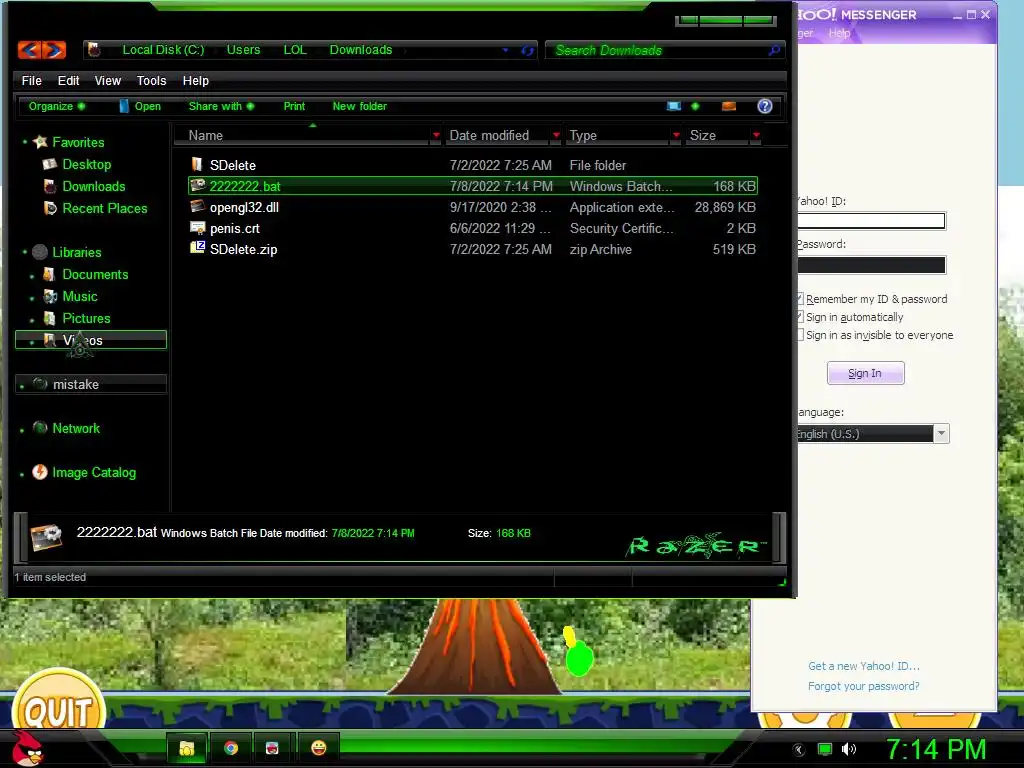This screenshot has width=1024, height=768.
Task: Select the certificate file icon
Action: click(197, 227)
